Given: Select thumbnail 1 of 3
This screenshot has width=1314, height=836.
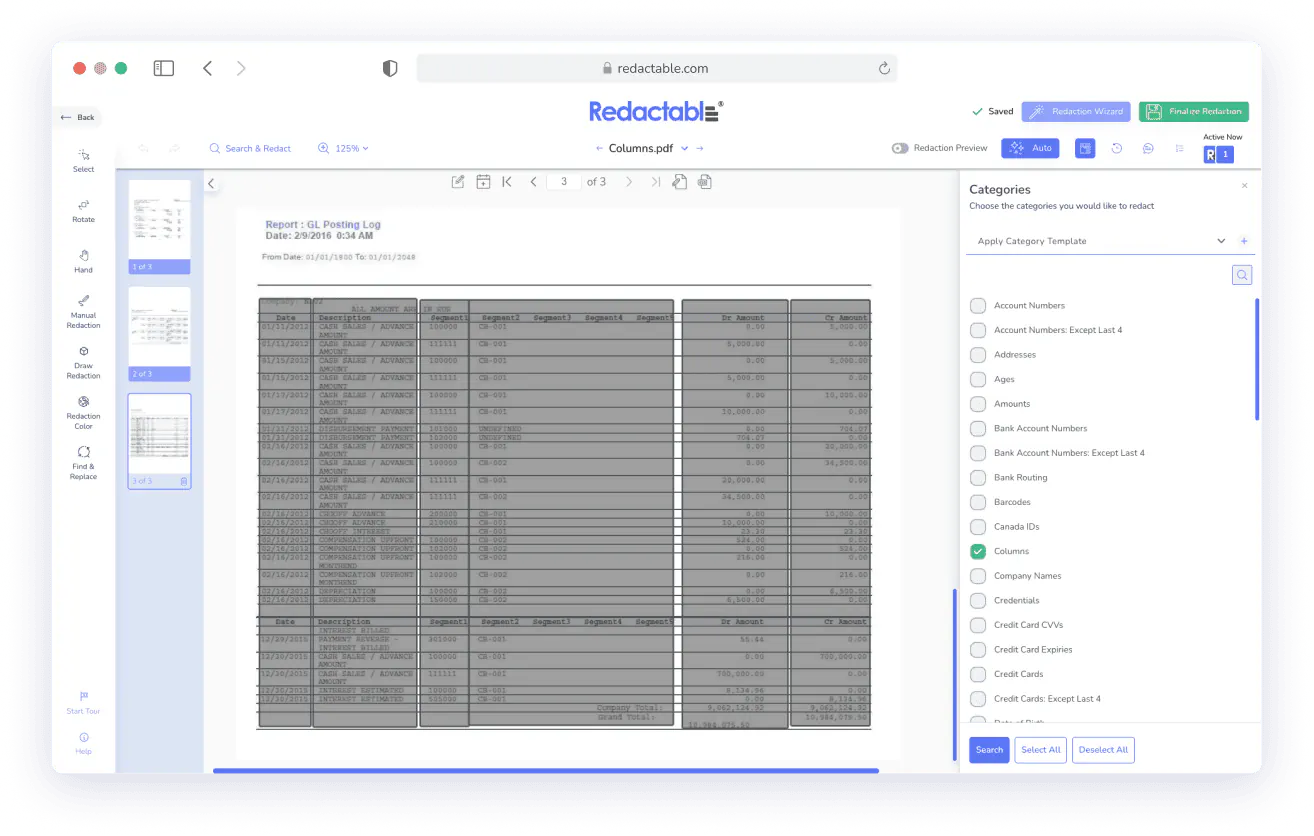Looking at the screenshot, I should 159,227.
